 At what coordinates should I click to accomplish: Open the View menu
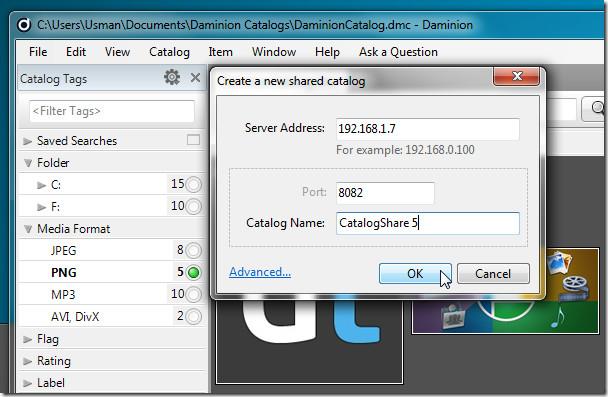pos(117,52)
